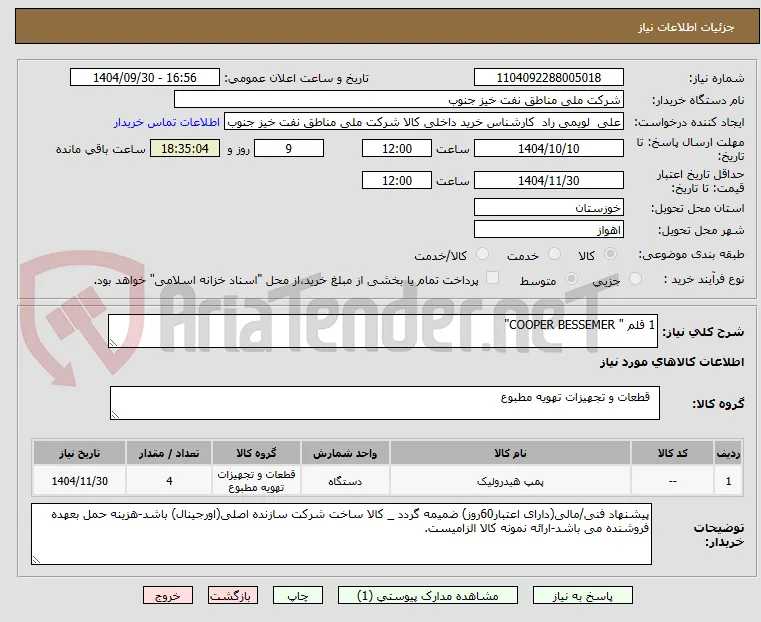Select the کالا/خدمت radio button
The width and height of the screenshot is (761, 622).
482,254
